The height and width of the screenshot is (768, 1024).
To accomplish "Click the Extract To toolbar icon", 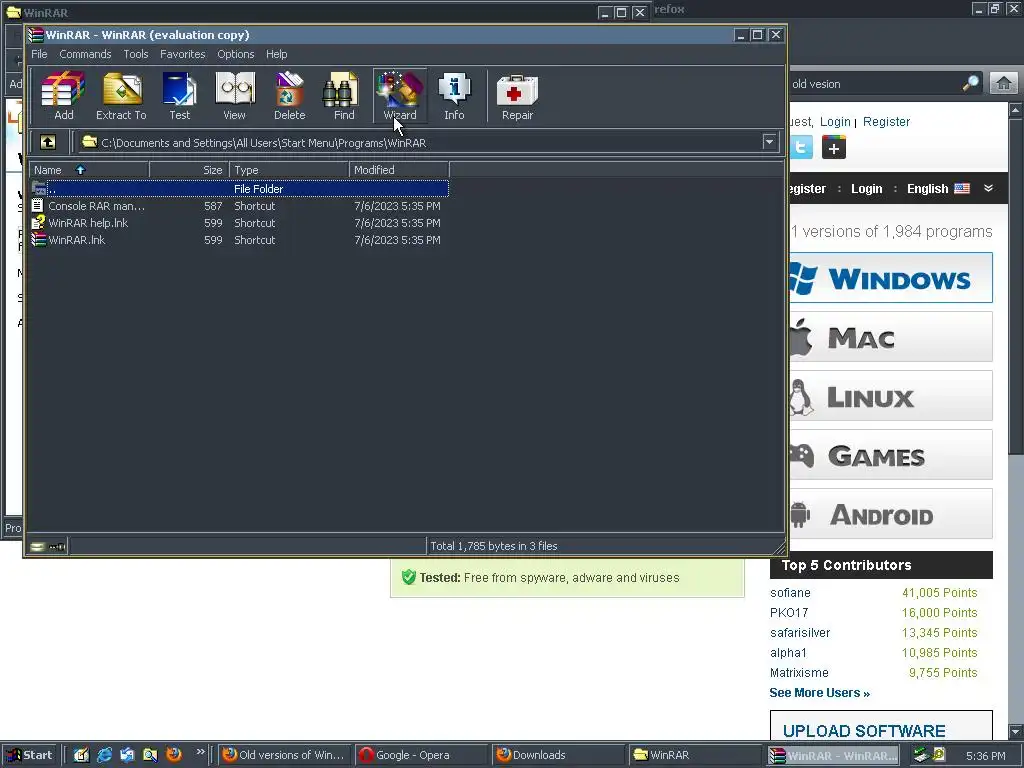I will (x=121, y=96).
